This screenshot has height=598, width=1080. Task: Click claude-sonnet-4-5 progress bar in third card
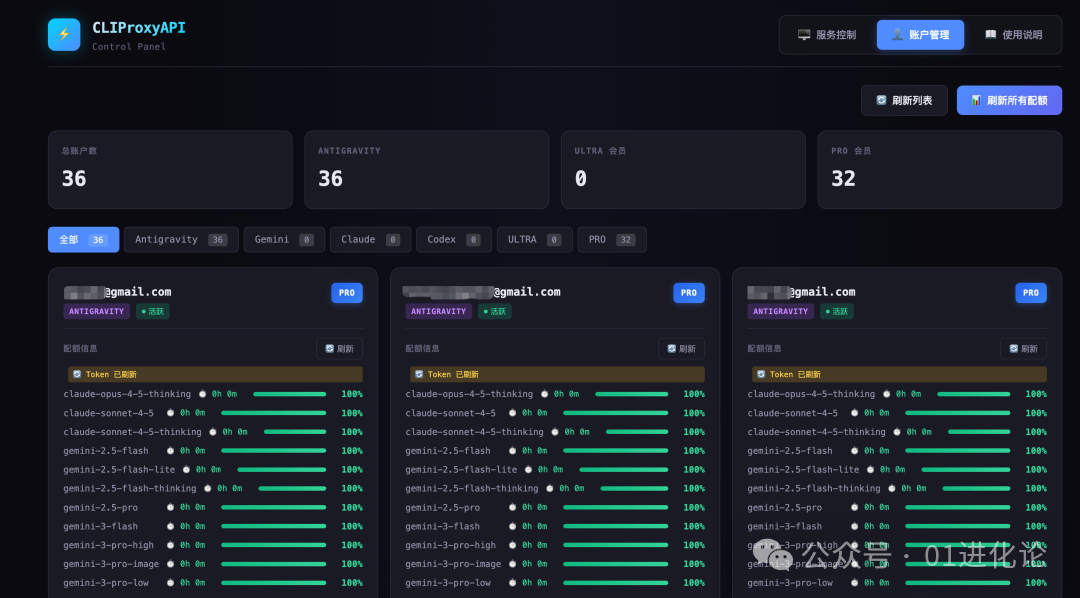[957, 413]
